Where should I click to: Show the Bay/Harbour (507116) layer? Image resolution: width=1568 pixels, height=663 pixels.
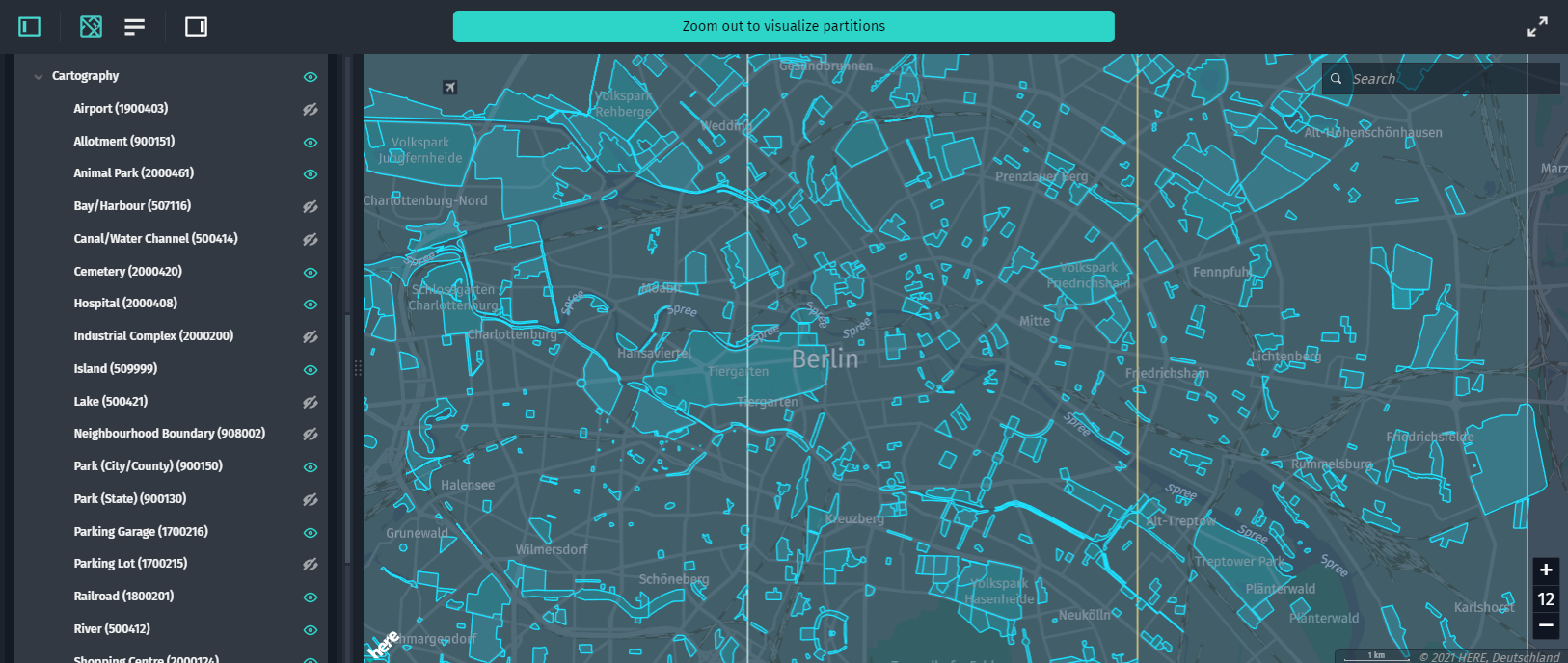point(311,206)
